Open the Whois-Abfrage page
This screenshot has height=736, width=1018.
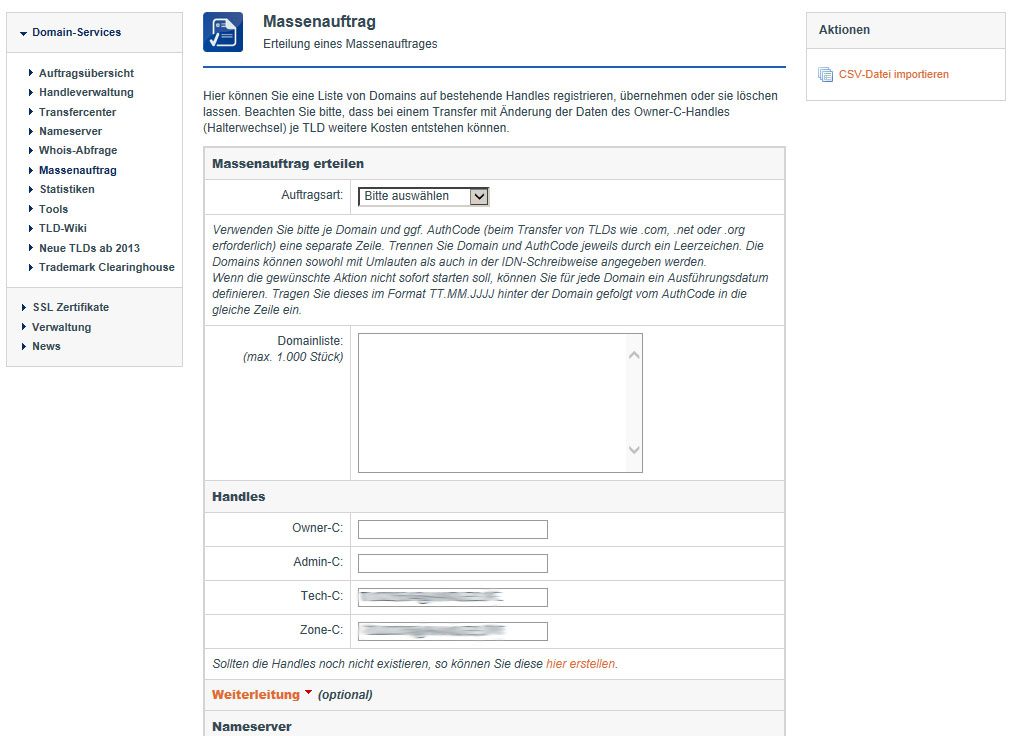pos(78,151)
